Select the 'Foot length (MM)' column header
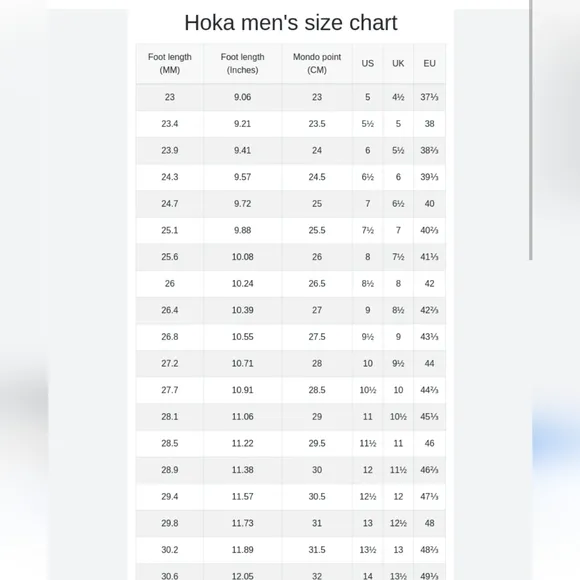 click(169, 64)
